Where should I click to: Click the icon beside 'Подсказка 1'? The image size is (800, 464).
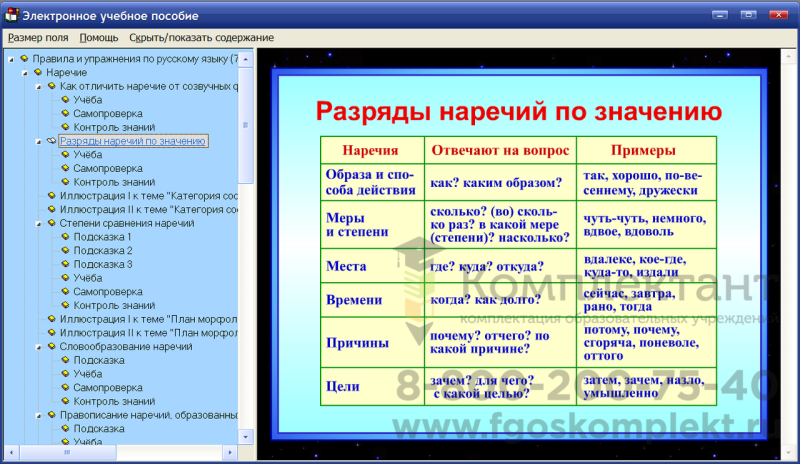coord(65,236)
